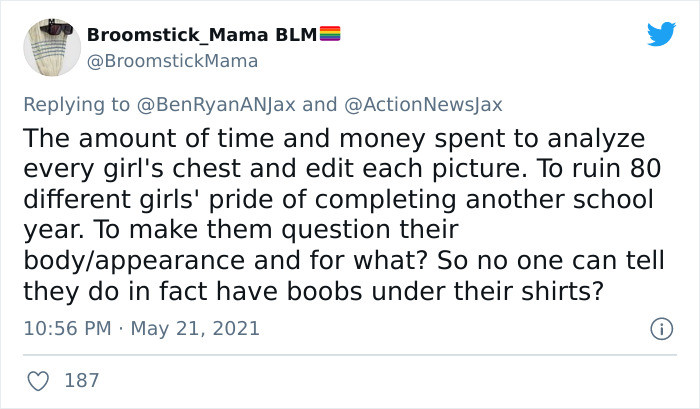This screenshot has height=409, width=700.
Task: Click the May 21, 2021 date
Action: [196, 328]
